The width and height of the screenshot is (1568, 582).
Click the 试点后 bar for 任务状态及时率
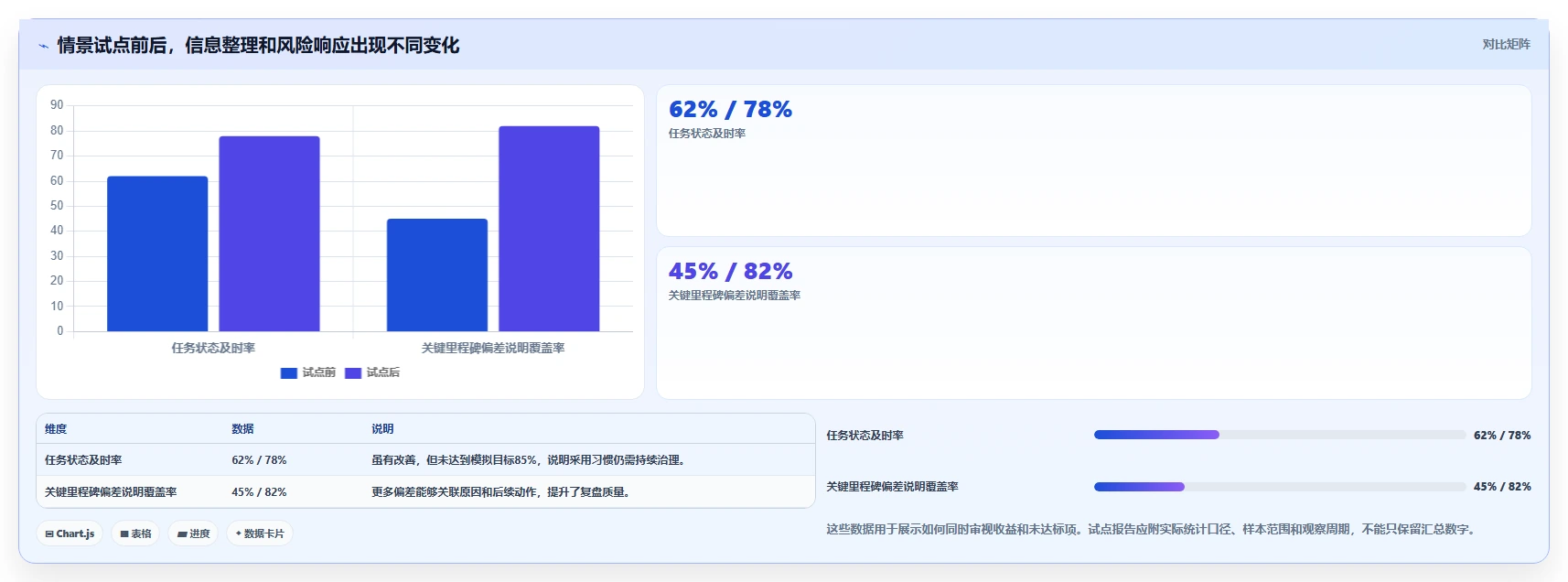point(269,233)
